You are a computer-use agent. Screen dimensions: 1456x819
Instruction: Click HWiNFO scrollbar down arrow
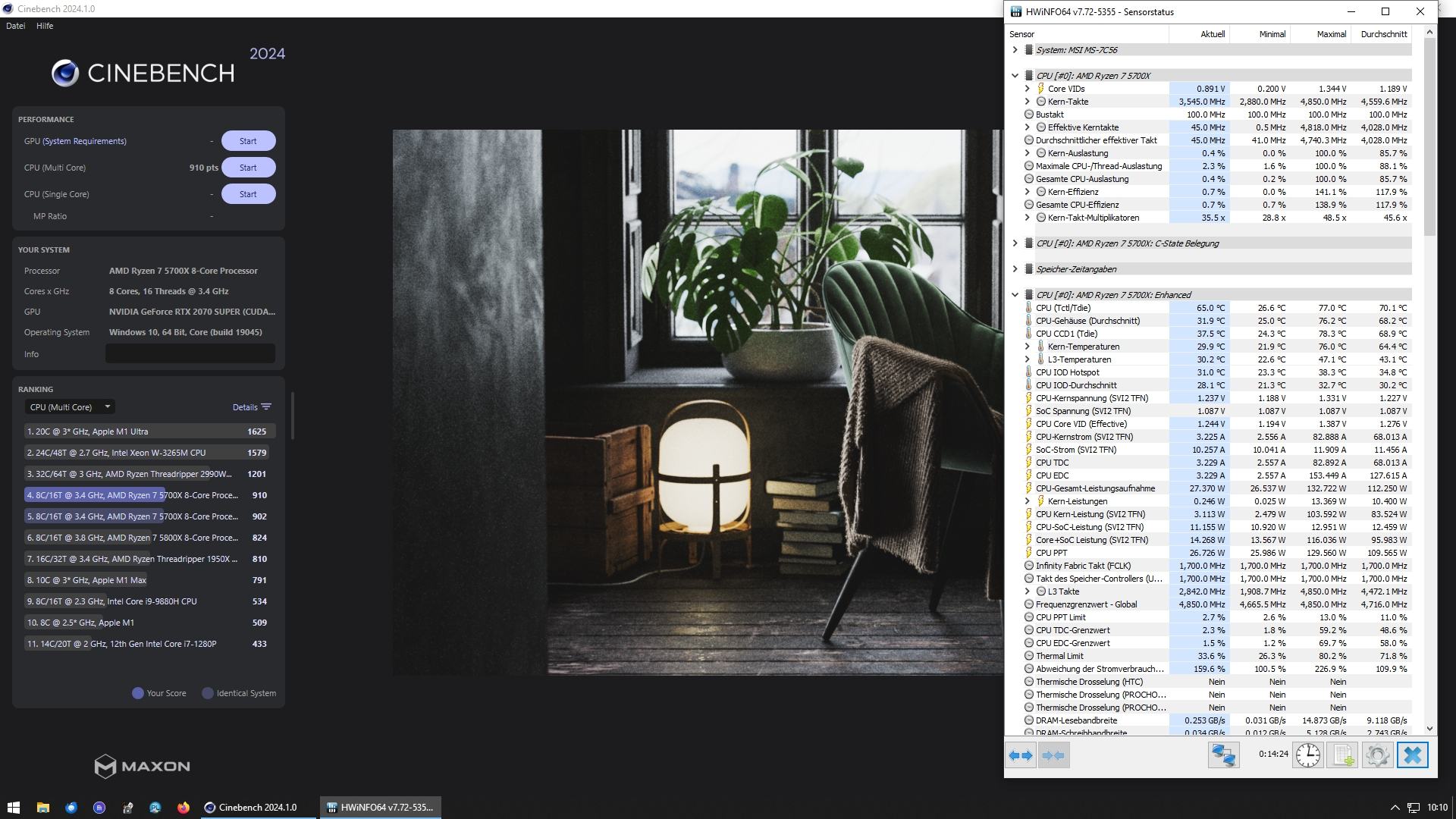click(x=1430, y=729)
